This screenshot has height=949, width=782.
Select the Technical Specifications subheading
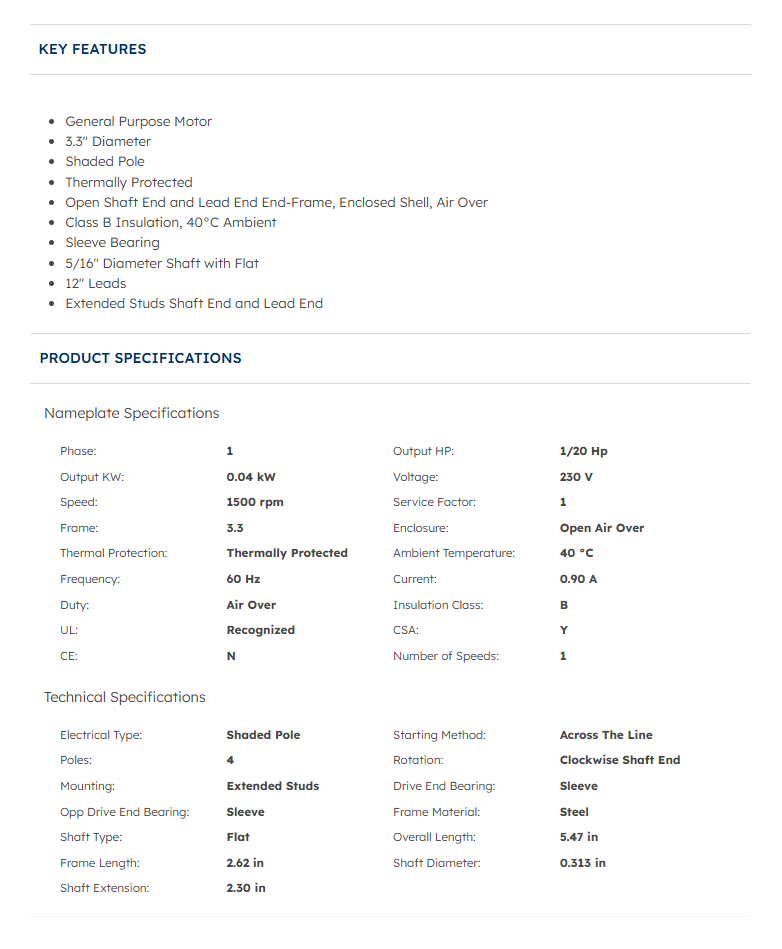tap(125, 697)
